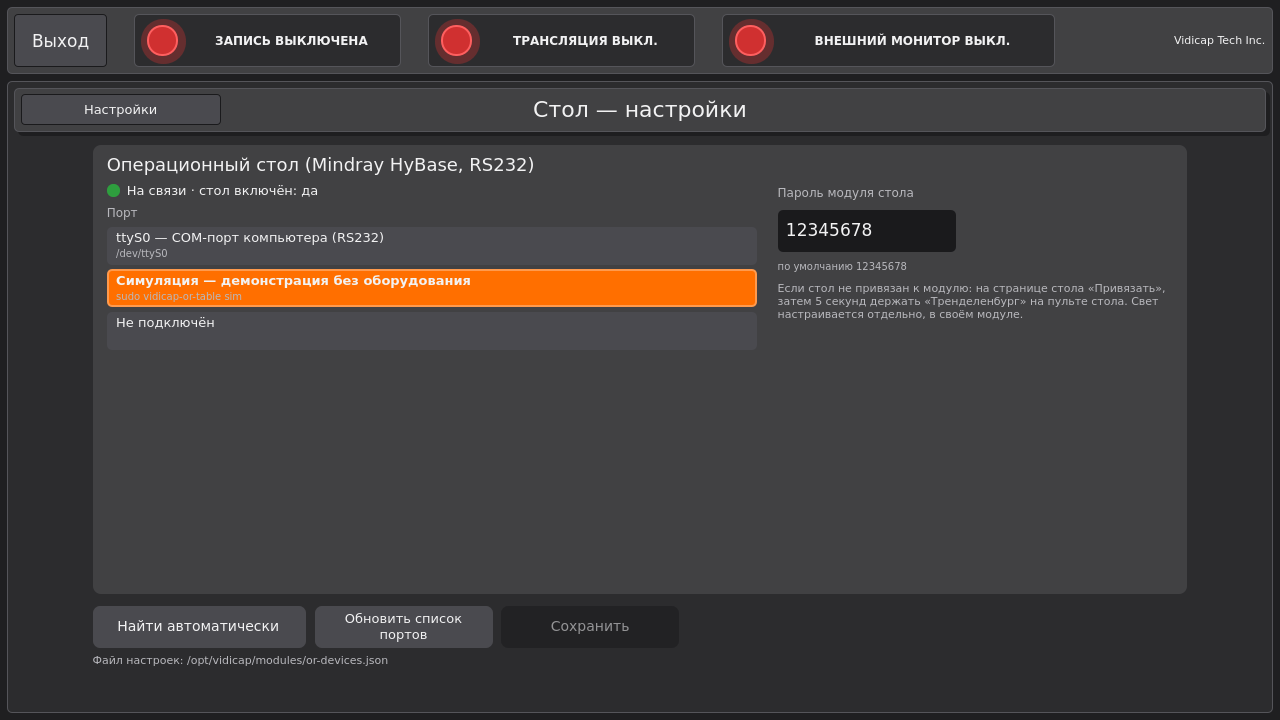Click the по умолчанию 12345678 hint
1280x720 pixels.
click(842, 267)
